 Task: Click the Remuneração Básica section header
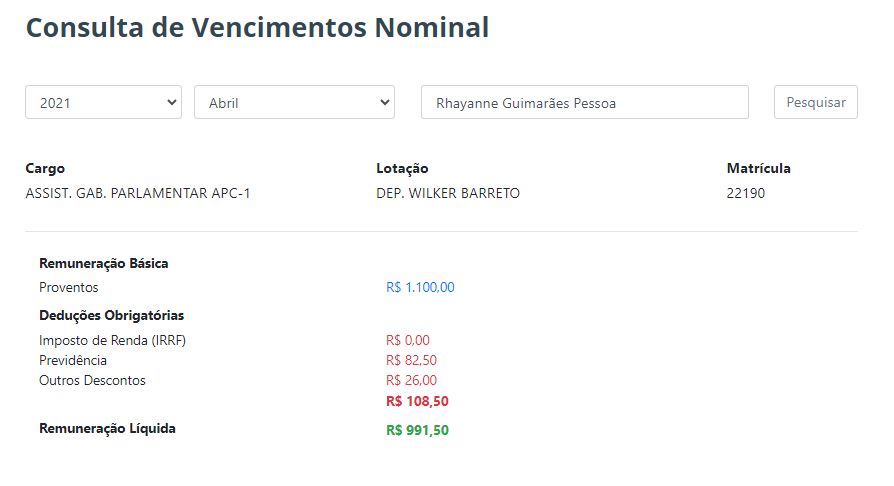pyautogui.click(x=104, y=264)
